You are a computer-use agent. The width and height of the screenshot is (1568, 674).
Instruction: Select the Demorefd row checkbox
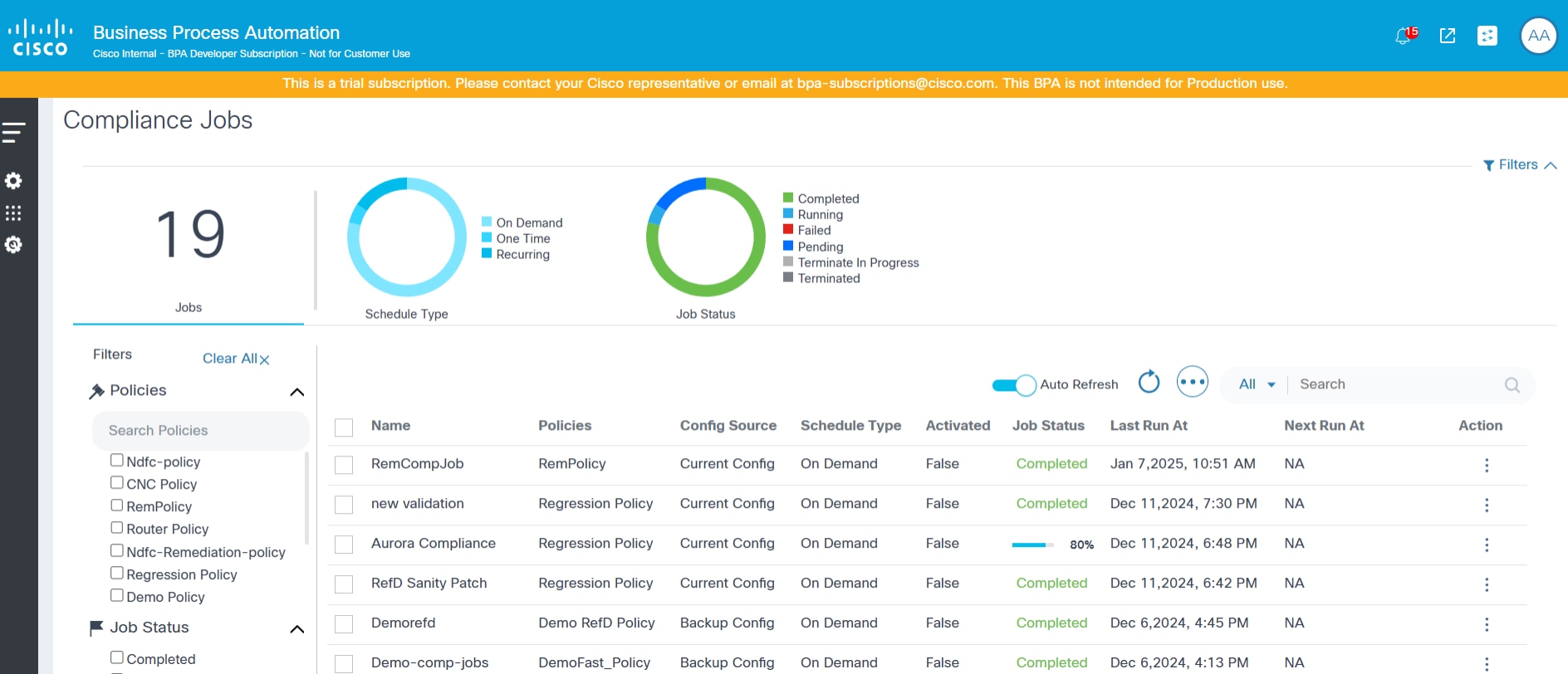[x=344, y=624]
